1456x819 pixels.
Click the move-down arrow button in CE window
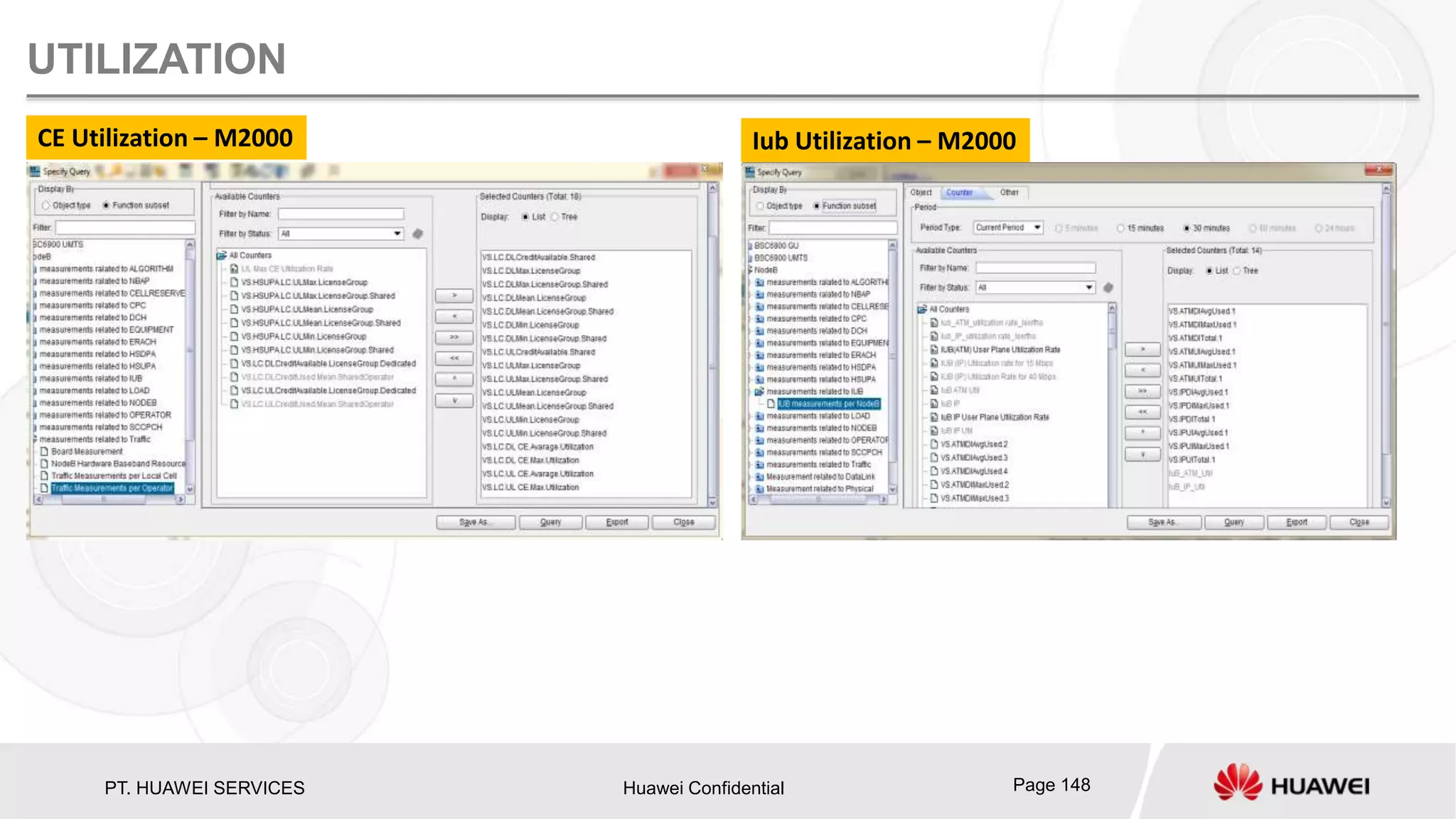[x=454, y=400]
